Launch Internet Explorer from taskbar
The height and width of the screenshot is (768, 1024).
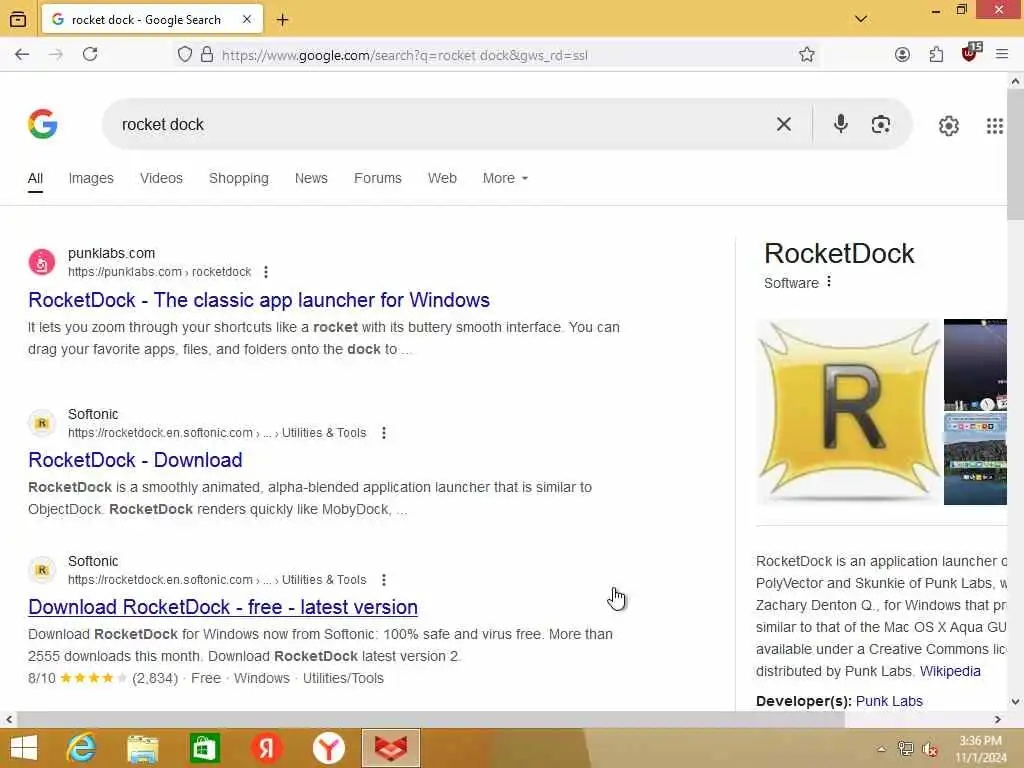pos(81,748)
